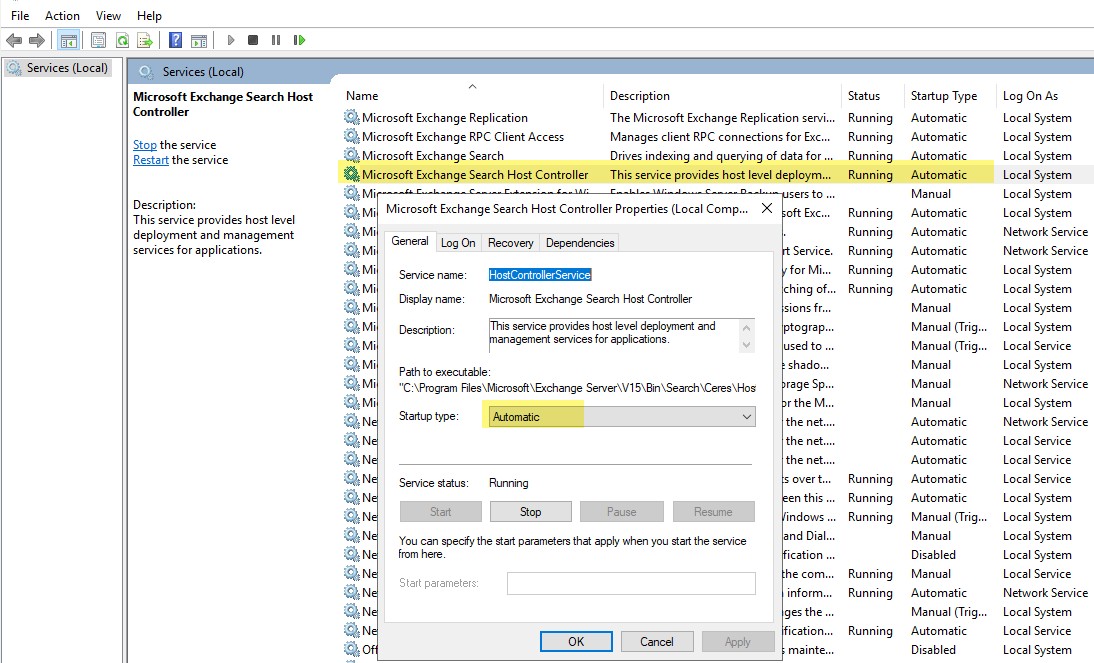This screenshot has width=1094, height=663.
Task: Click the Stop Service square icon
Action: coord(253,40)
